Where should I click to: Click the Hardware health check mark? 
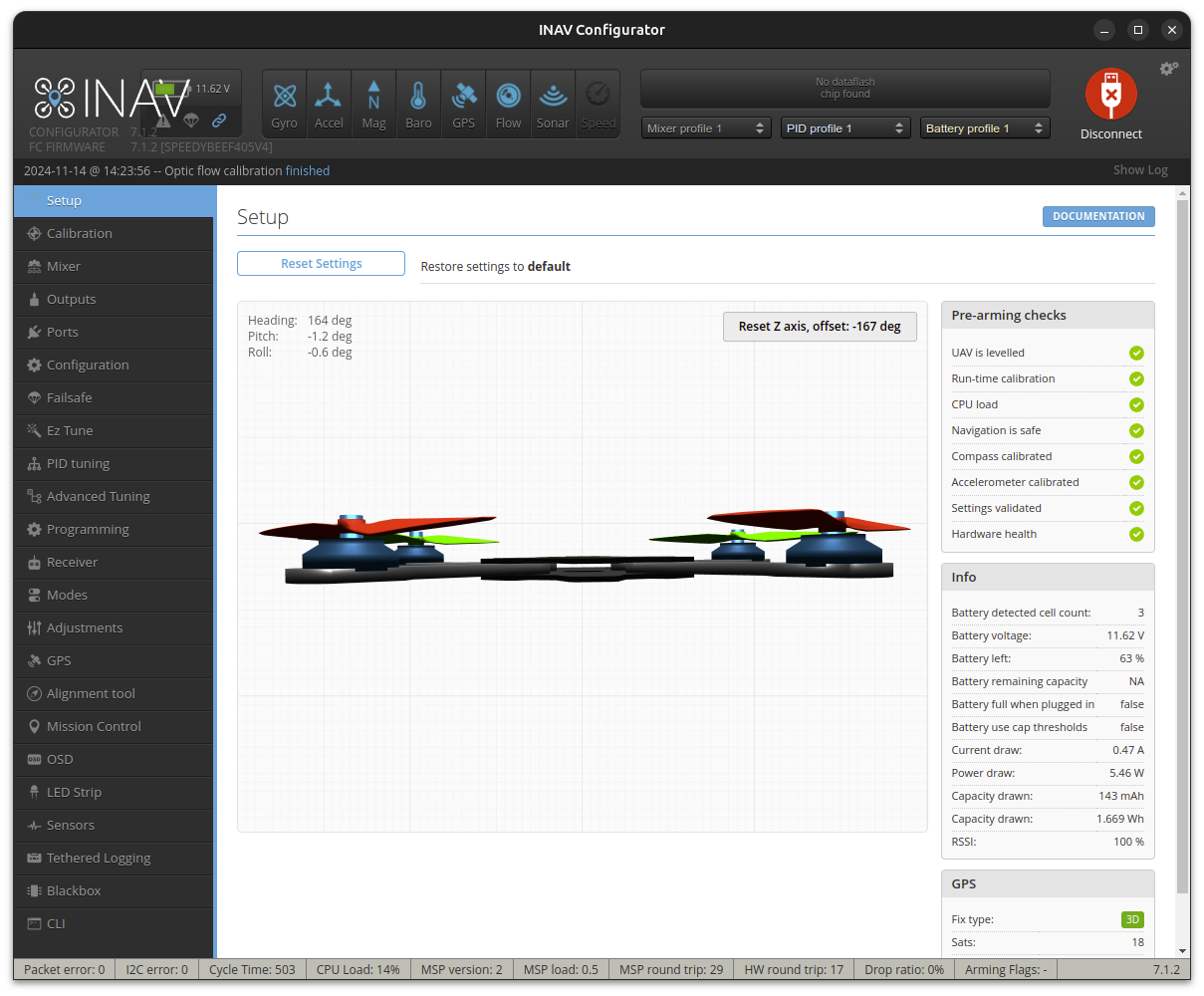(1136, 535)
